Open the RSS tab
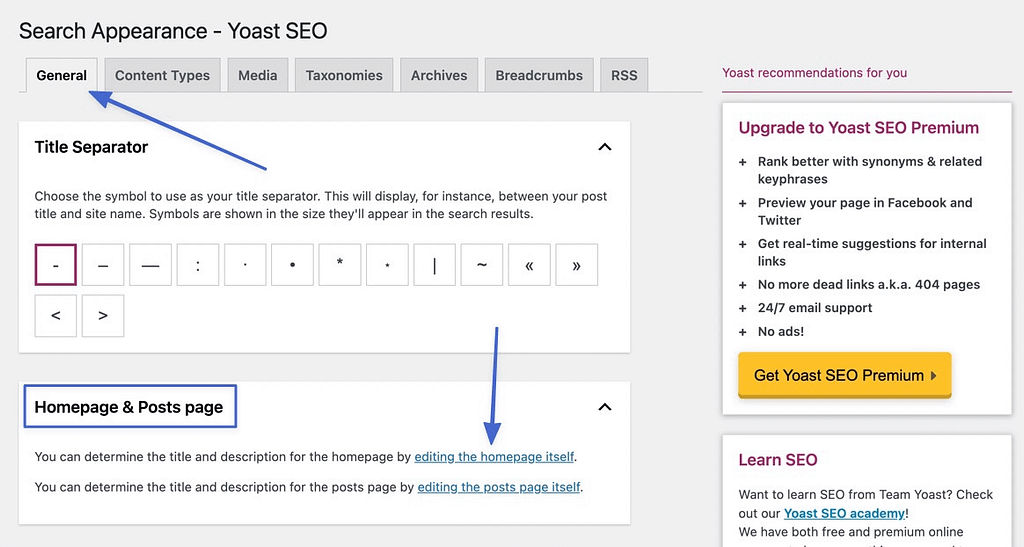The image size is (1024, 547). (624, 75)
